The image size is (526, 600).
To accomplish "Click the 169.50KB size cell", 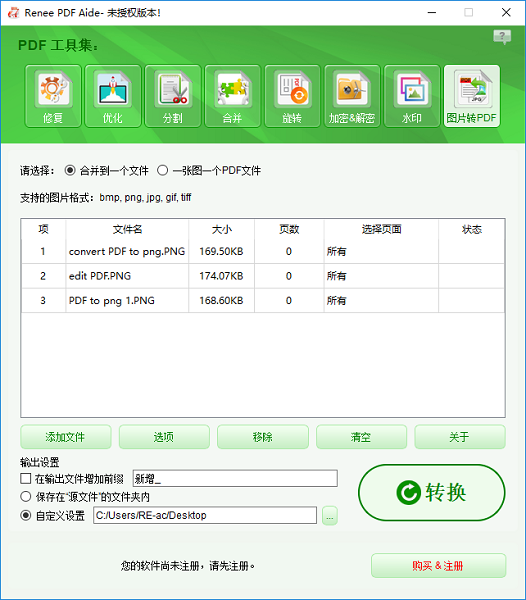I will point(221,251).
